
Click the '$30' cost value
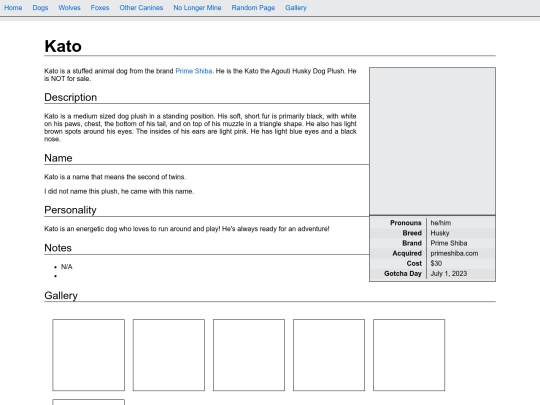click(x=436, y=263)
